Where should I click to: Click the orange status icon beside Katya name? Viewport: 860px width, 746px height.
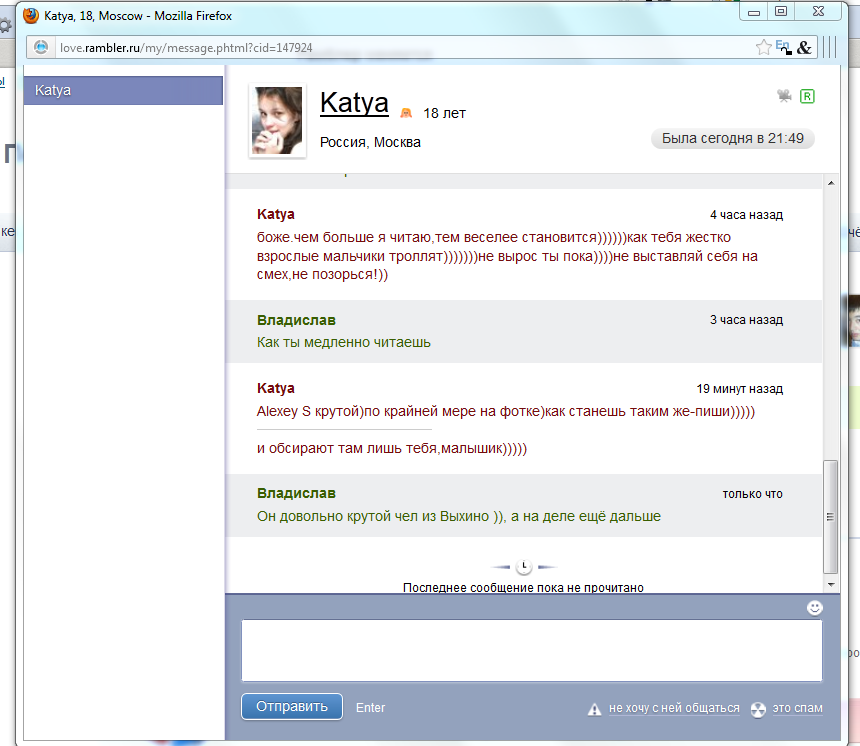pyautogui.click(x=406, y=113)
